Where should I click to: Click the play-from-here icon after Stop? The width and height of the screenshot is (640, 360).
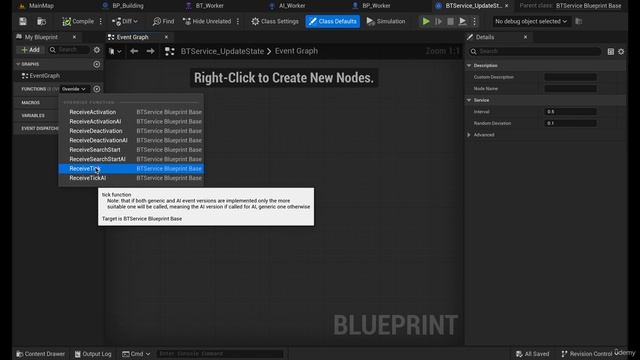(462, 21)
